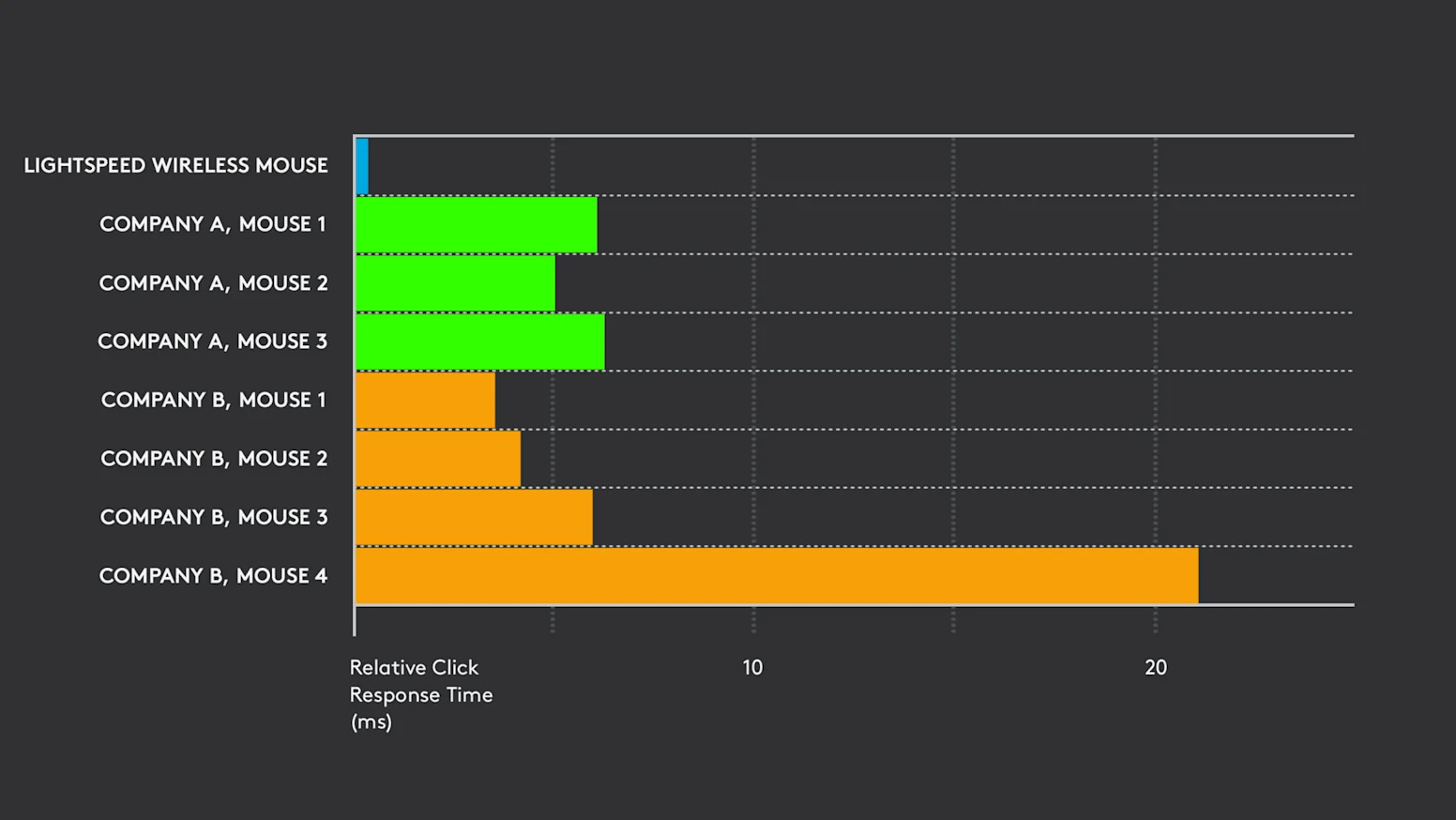
Task: Click the "10" axis tick label
Action: coord(752,668)
